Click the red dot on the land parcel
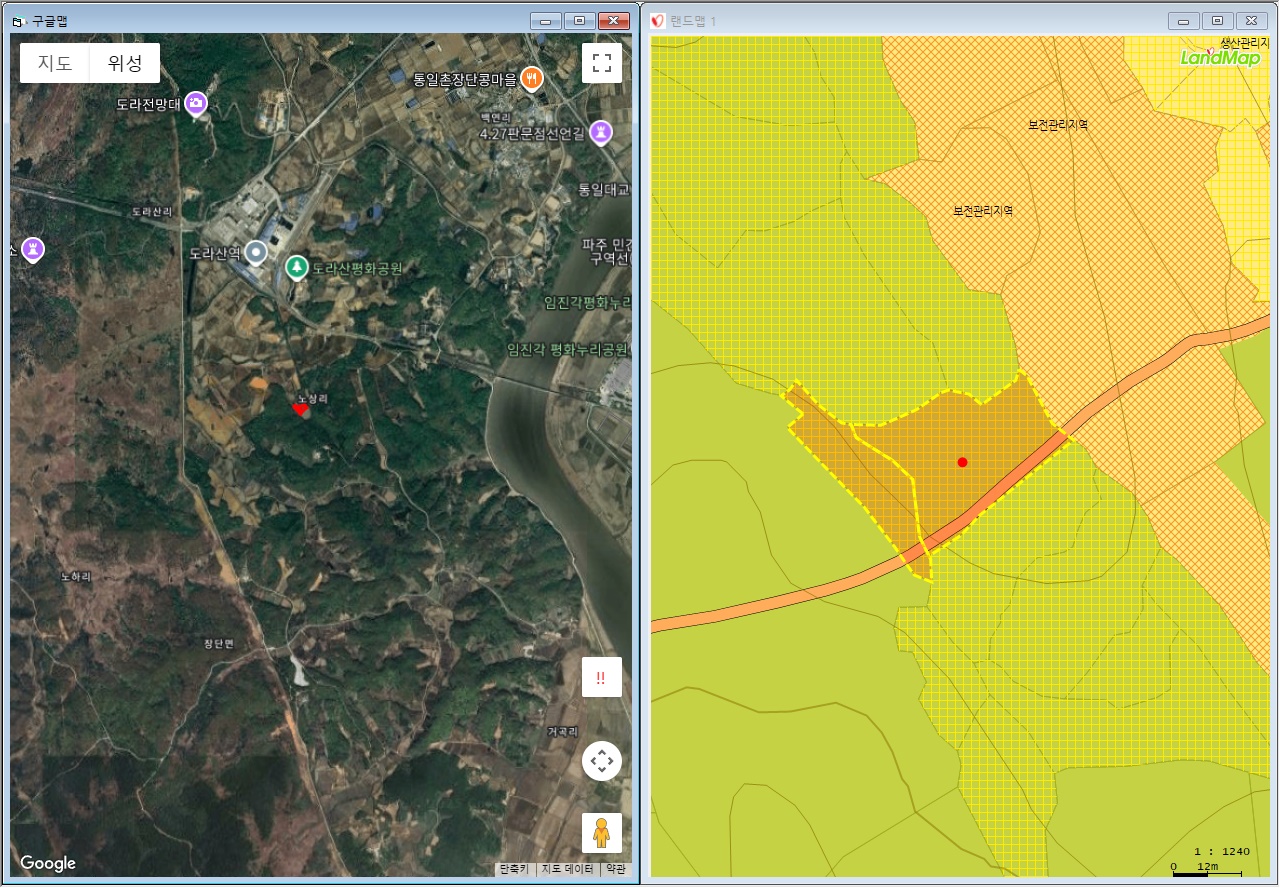Image resolution: width=1280 pixels, height=888 pixels. 962,462
